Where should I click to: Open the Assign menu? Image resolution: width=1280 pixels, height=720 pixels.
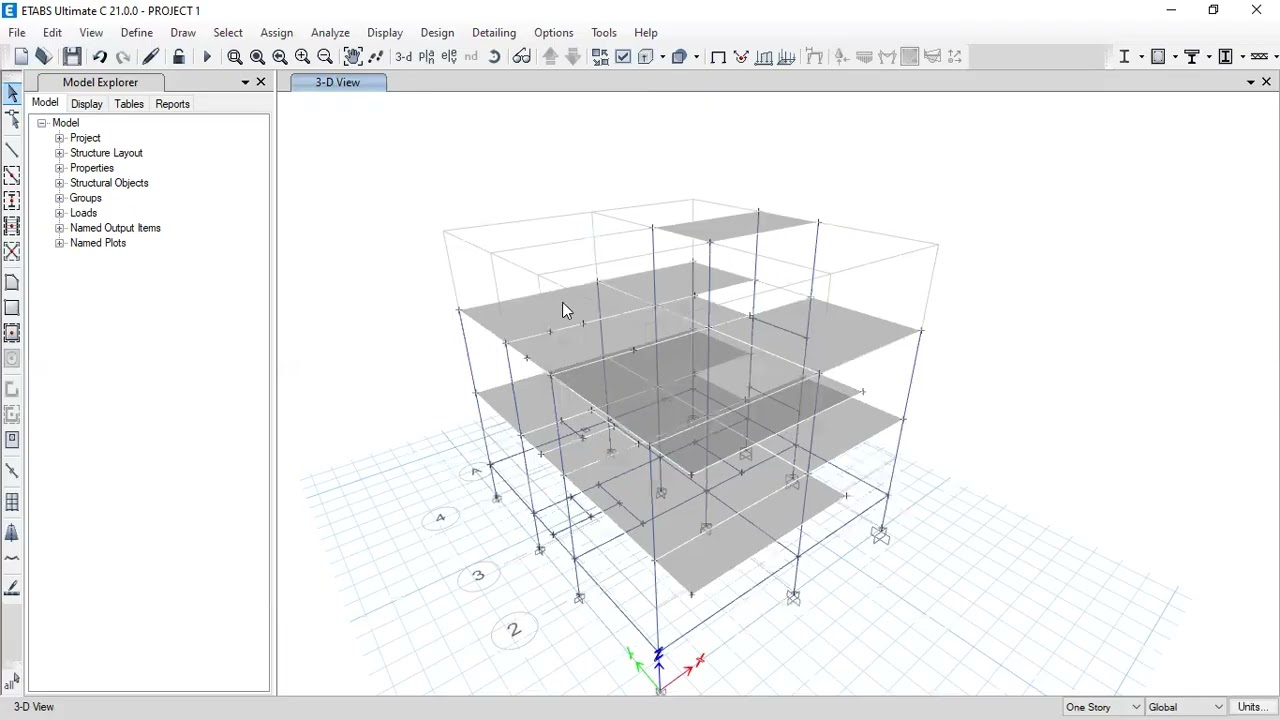coord(276,32)
